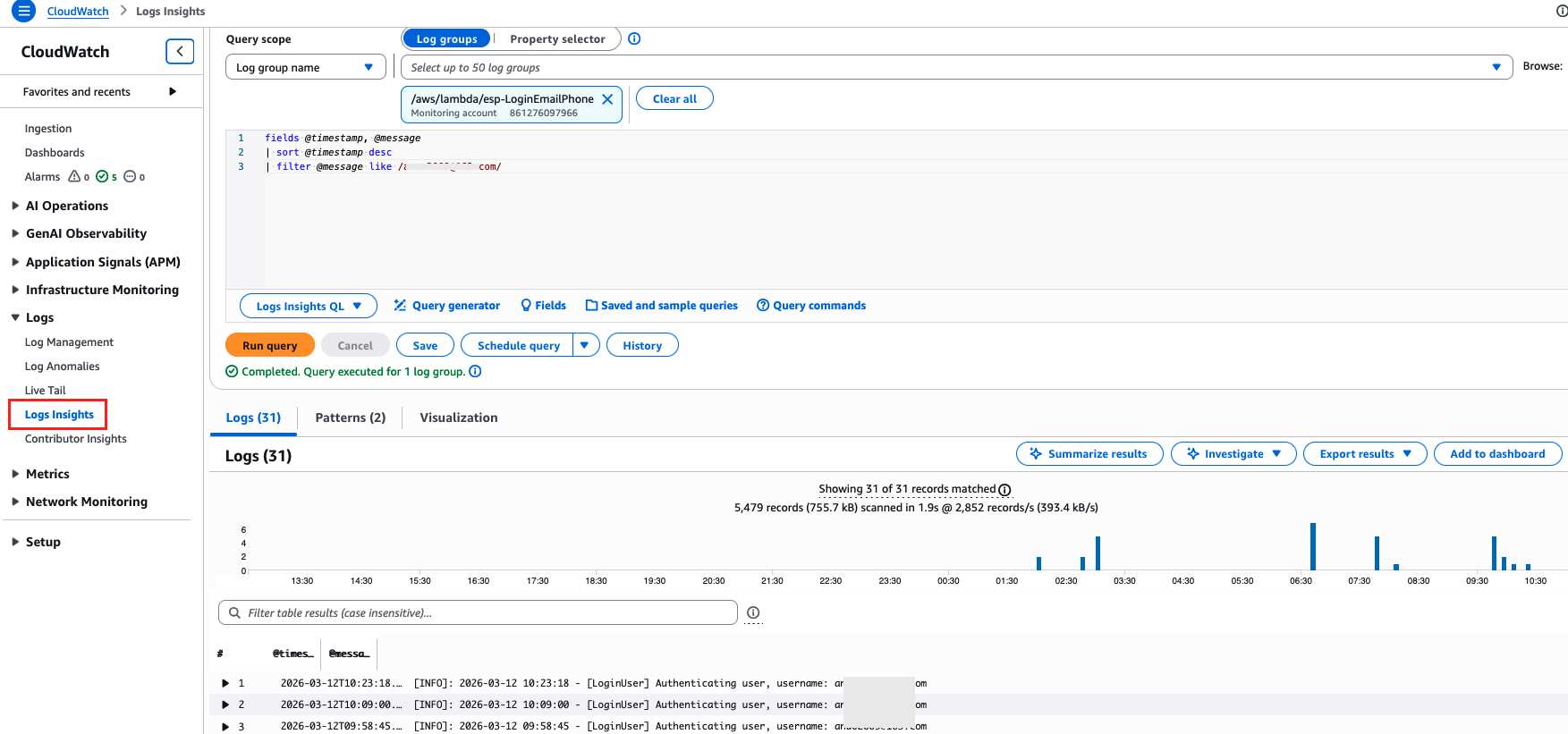Click the Schedule query button
This screenshot has height=734, width=1568.
point(518,345)
